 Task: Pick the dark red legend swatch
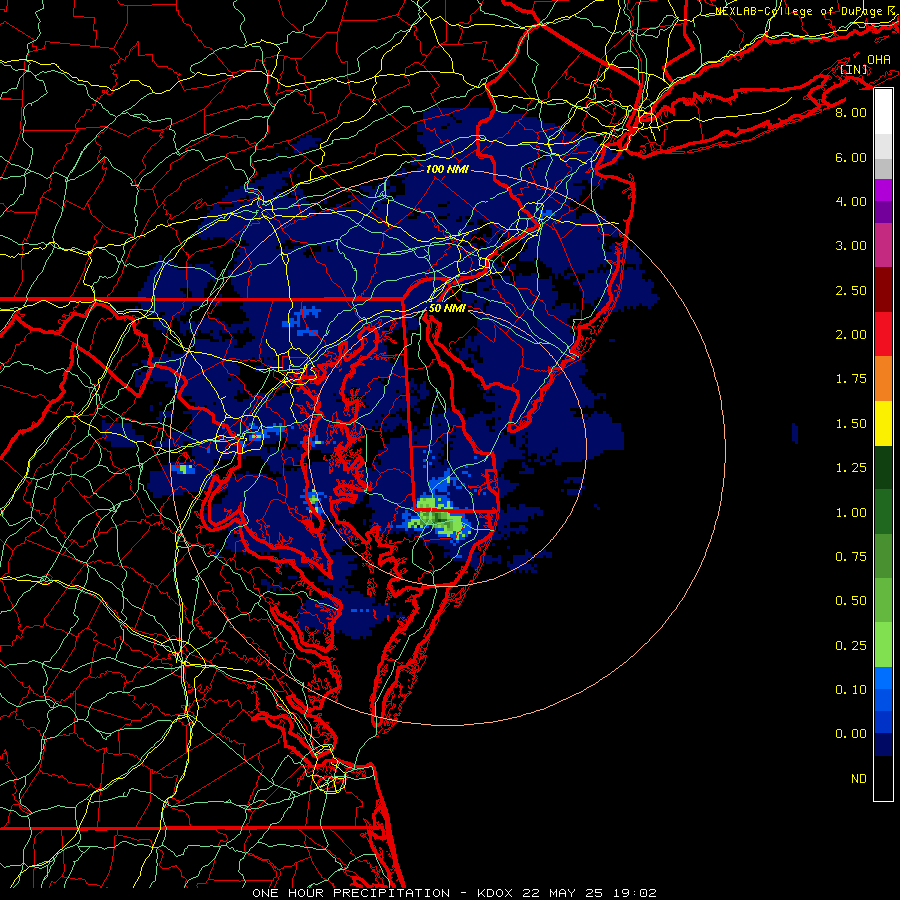point(883,290)
